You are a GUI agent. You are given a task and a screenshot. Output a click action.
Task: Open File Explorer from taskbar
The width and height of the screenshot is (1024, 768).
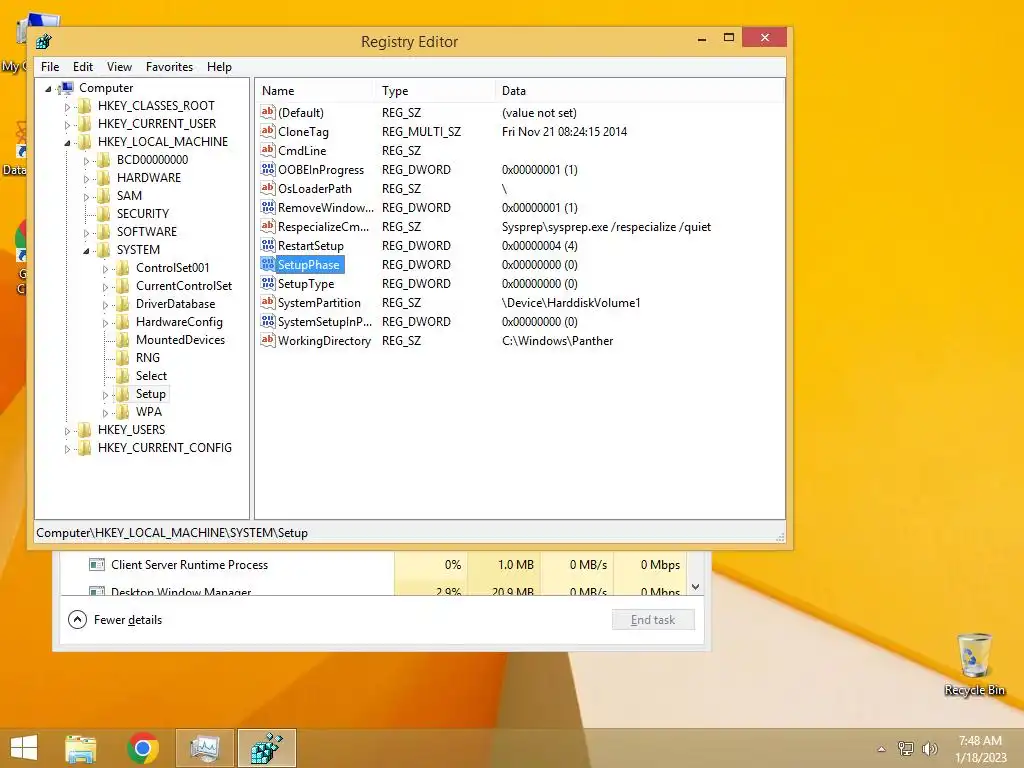click(80, 748)
